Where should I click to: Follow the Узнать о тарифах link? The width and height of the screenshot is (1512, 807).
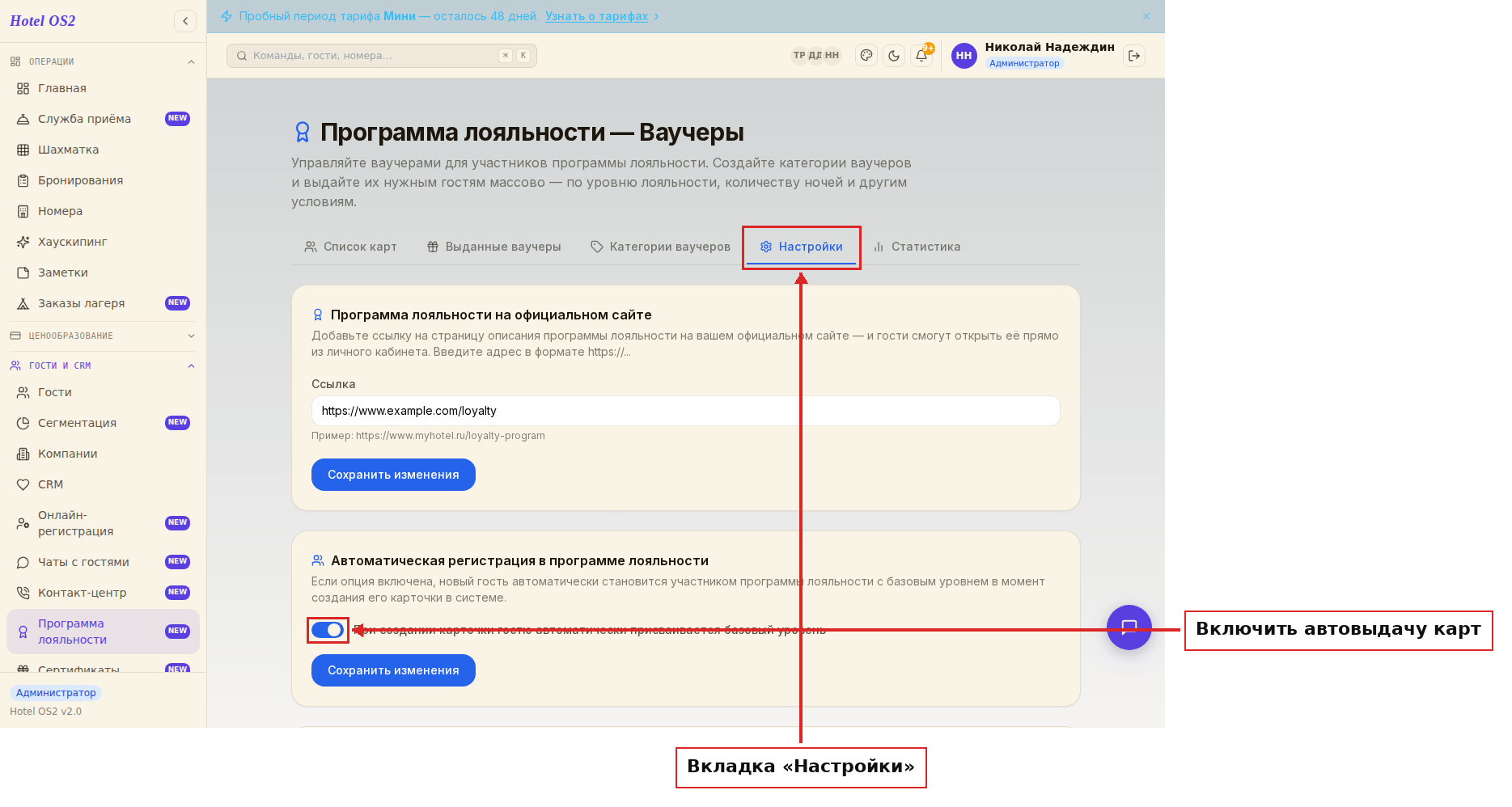pyautogui.click(x=596, y=16)
